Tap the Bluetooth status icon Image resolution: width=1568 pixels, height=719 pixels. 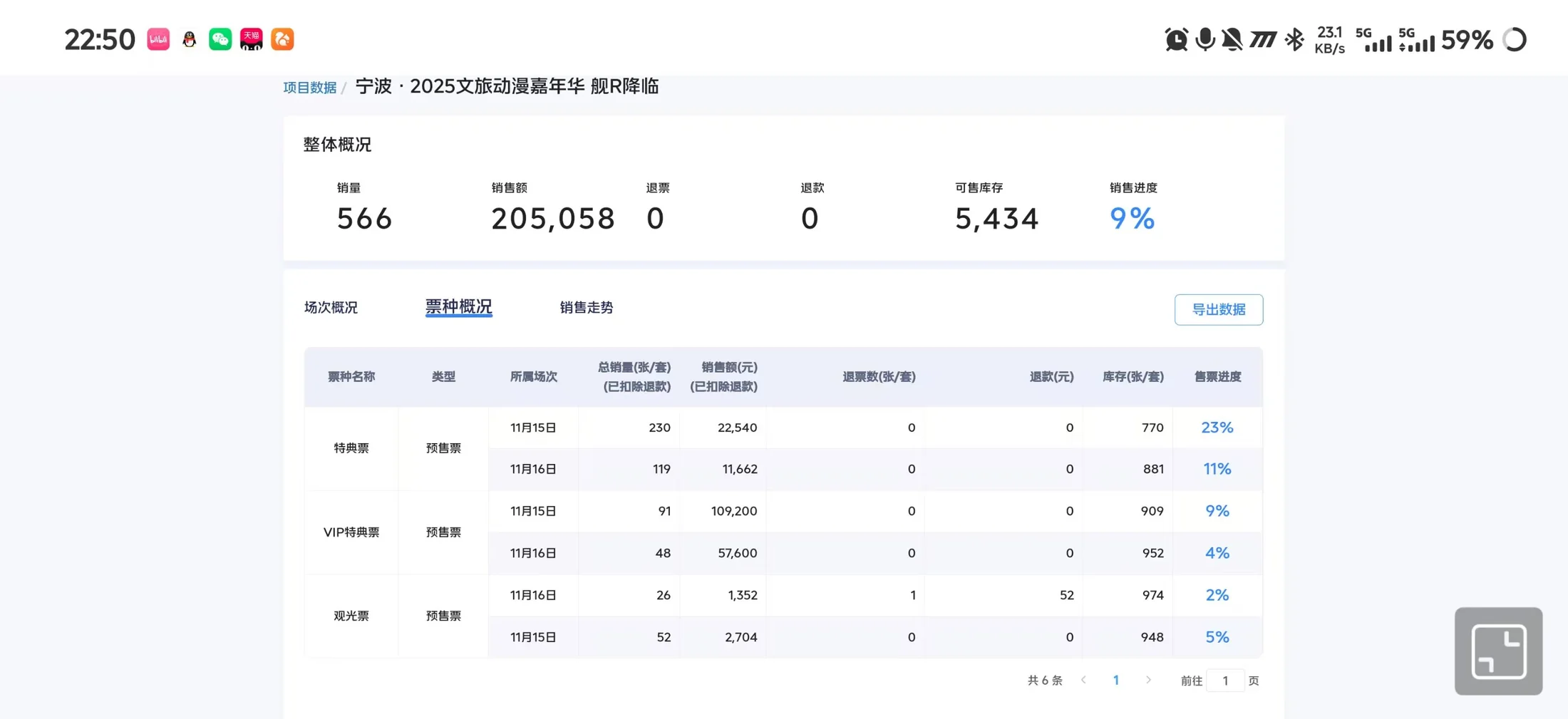click(x=1294, y=39)
